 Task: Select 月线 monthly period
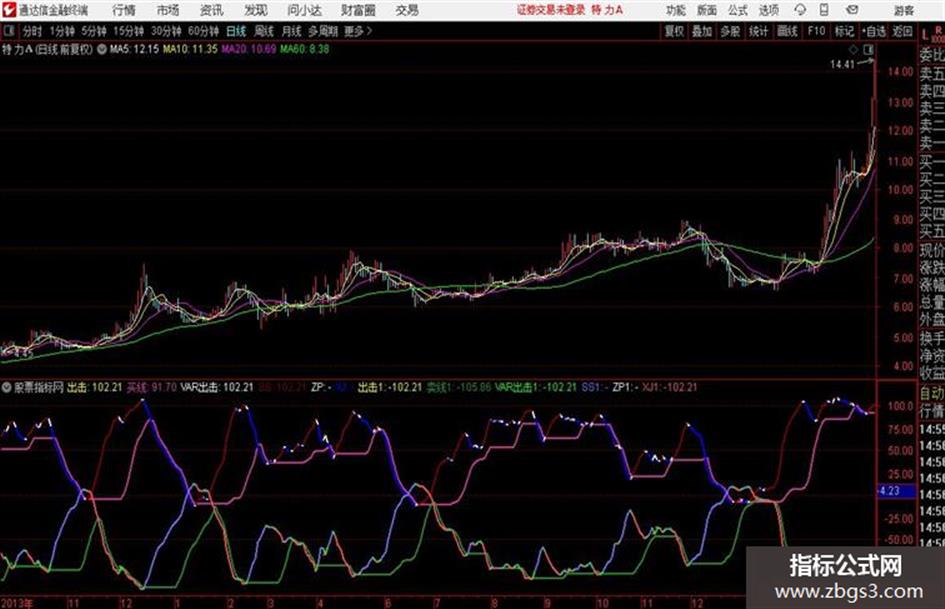tap(292, 31)
